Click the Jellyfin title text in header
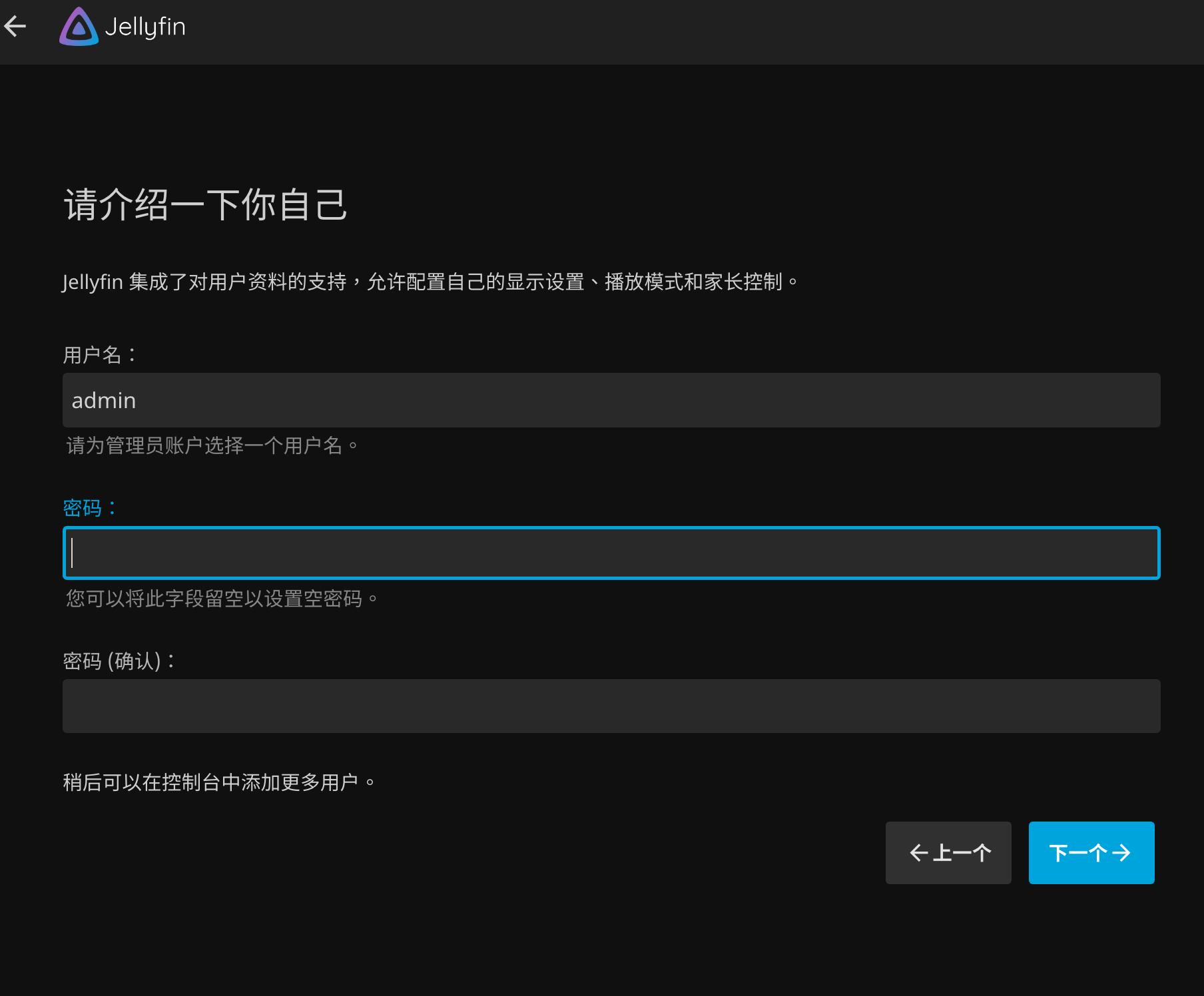Screen dimensions: 1204x996 (145, 27)
